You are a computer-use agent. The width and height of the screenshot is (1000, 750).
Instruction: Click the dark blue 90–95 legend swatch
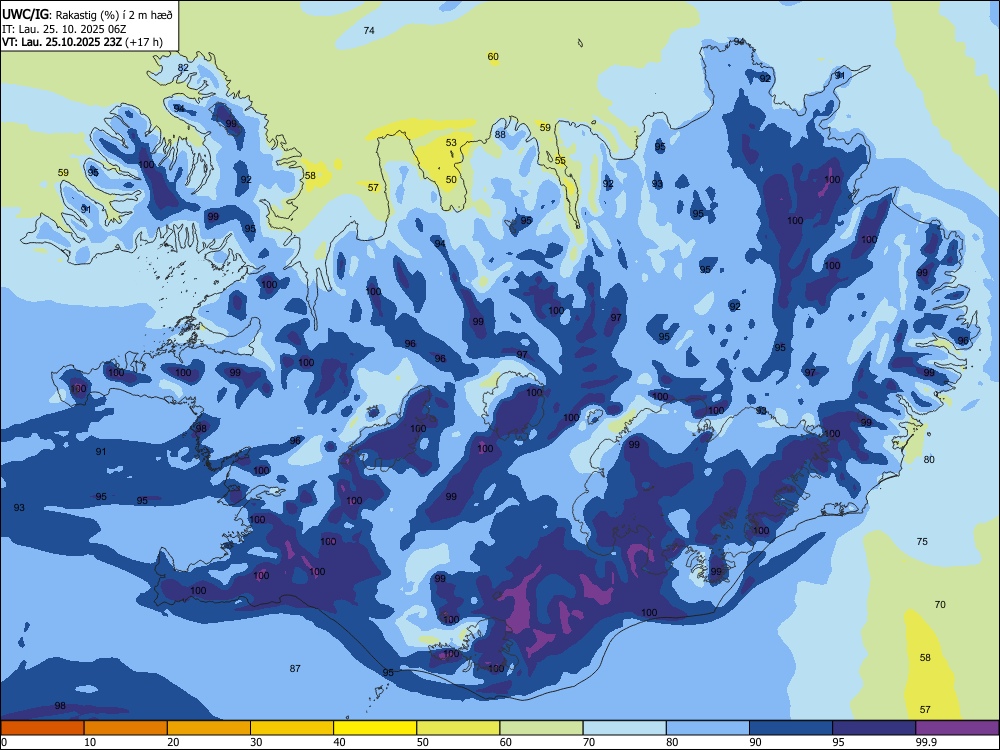[791, 728]
